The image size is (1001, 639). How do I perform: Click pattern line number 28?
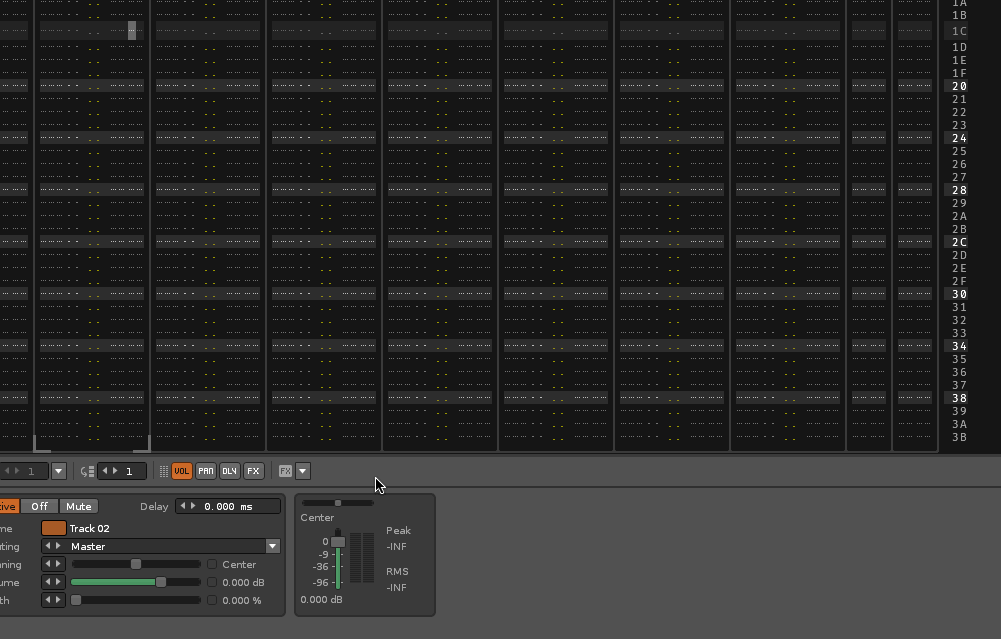tap(960, 190)
